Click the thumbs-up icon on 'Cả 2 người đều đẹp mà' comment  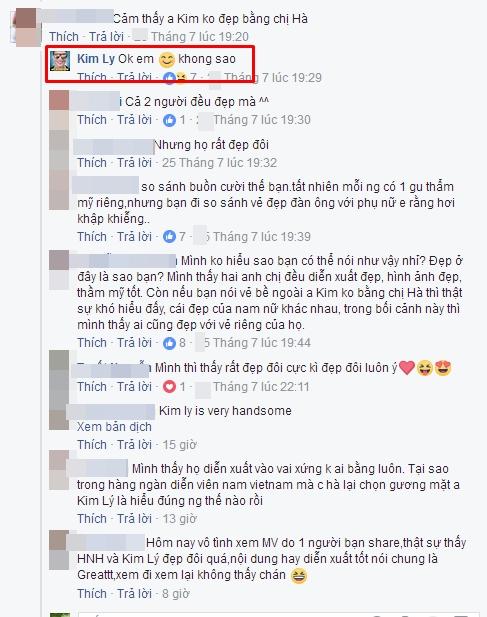coord(170,120)
